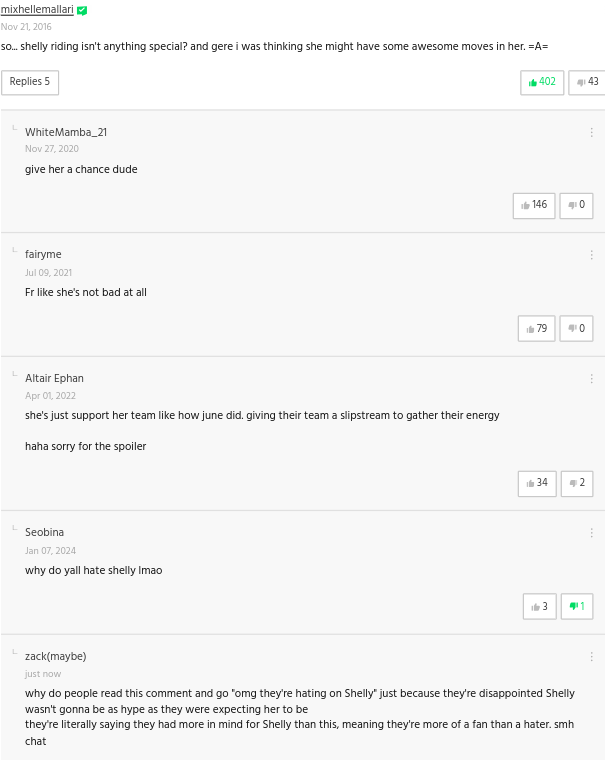Screen dimensions: 605x760
Task: Open options menu for Seobina's reply
Action: (x=591, y=533)
